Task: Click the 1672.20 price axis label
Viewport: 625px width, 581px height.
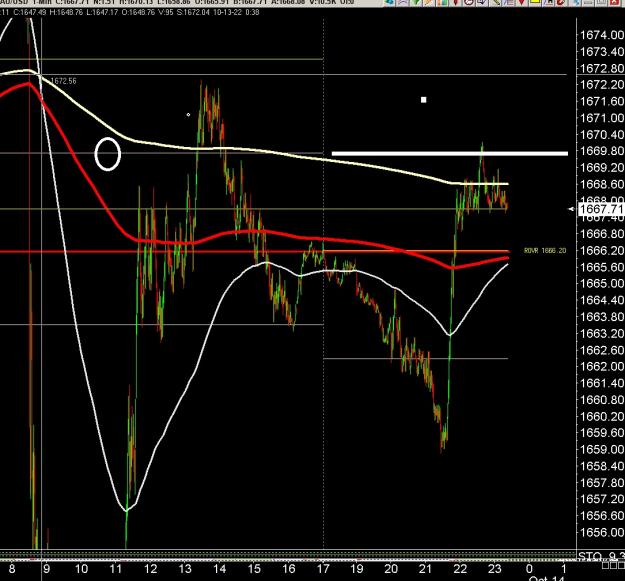Action: [601, 85]
